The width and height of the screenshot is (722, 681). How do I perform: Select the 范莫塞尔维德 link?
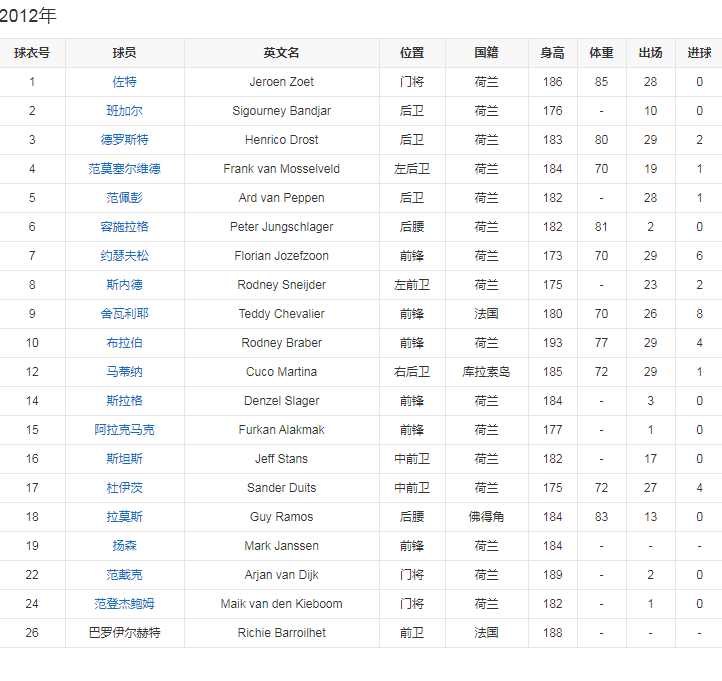pyautogui.click(x=125, y=169)
